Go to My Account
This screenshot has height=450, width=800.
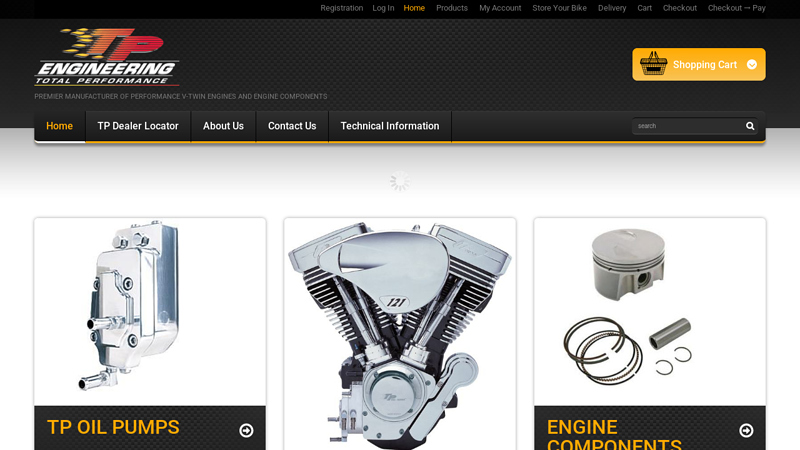[500, 8]
